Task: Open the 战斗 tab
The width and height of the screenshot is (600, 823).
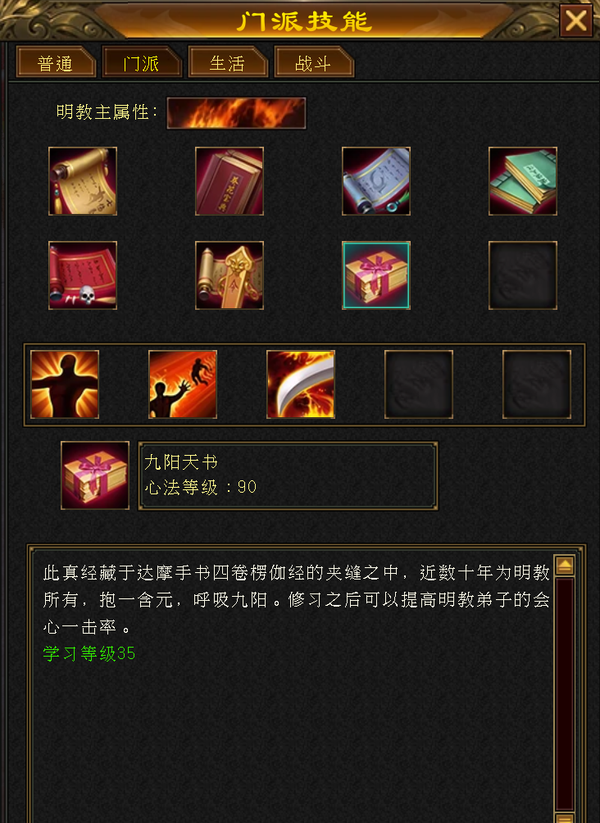Action: pyautogui.click(x=314, y=62)
